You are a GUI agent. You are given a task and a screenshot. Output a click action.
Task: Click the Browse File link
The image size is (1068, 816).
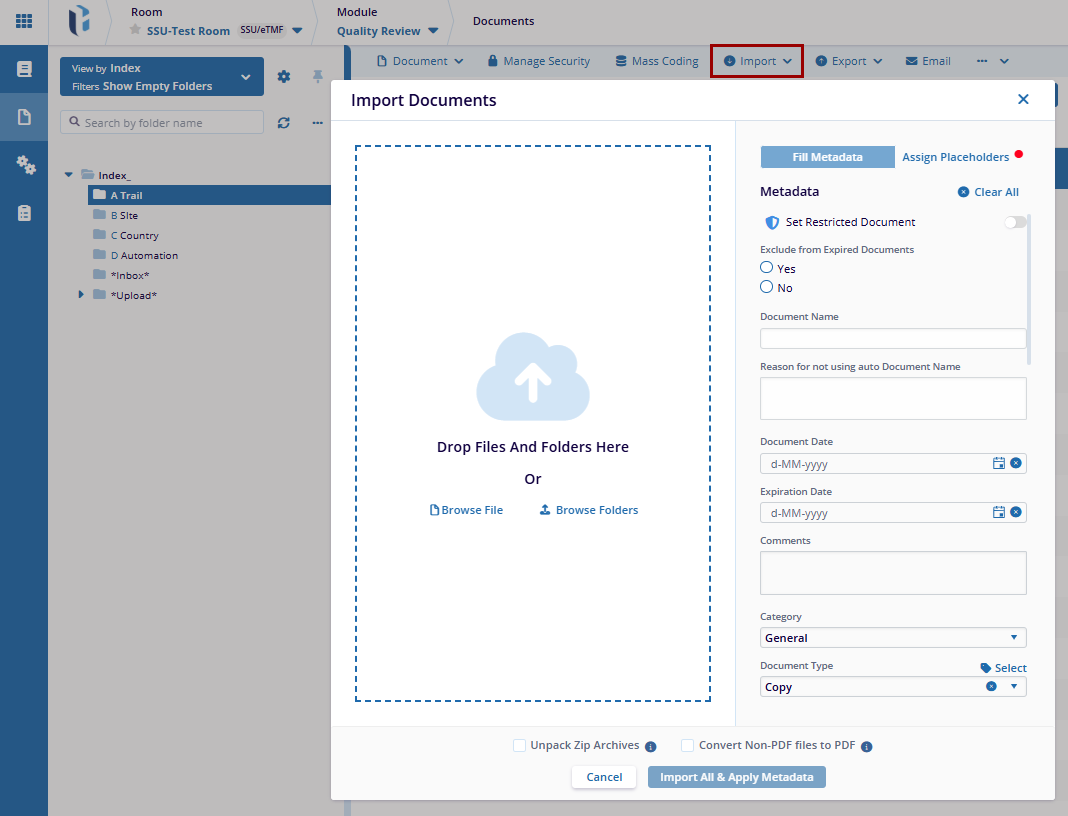point(466,510)
